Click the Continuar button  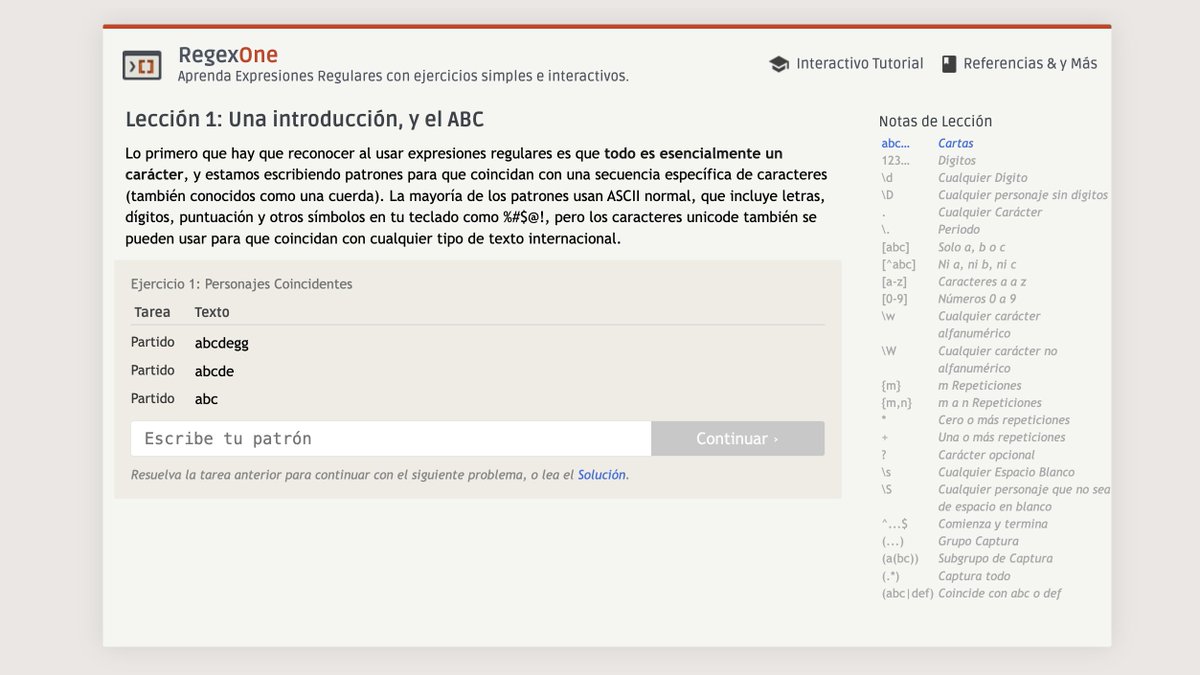(738, 438)
